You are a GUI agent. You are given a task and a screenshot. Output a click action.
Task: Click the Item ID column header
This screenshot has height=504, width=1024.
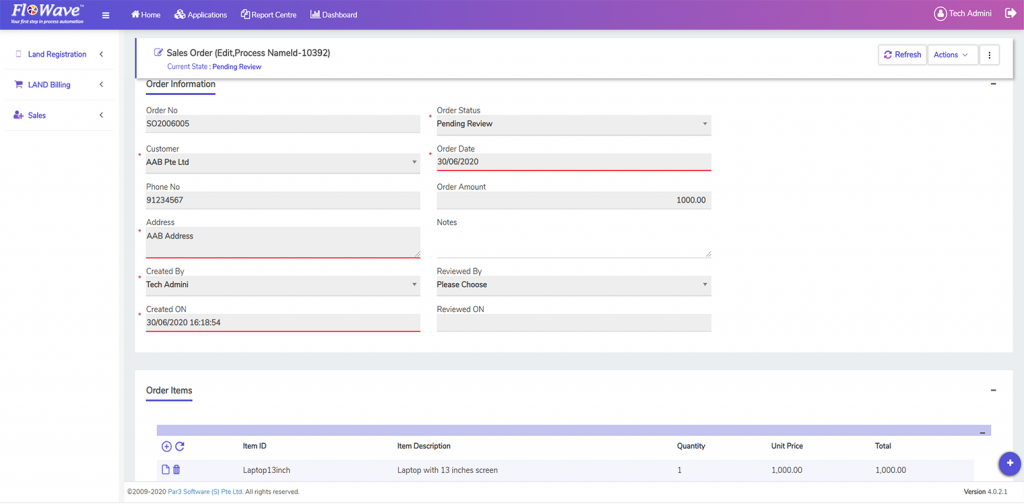tap(255, 447)
